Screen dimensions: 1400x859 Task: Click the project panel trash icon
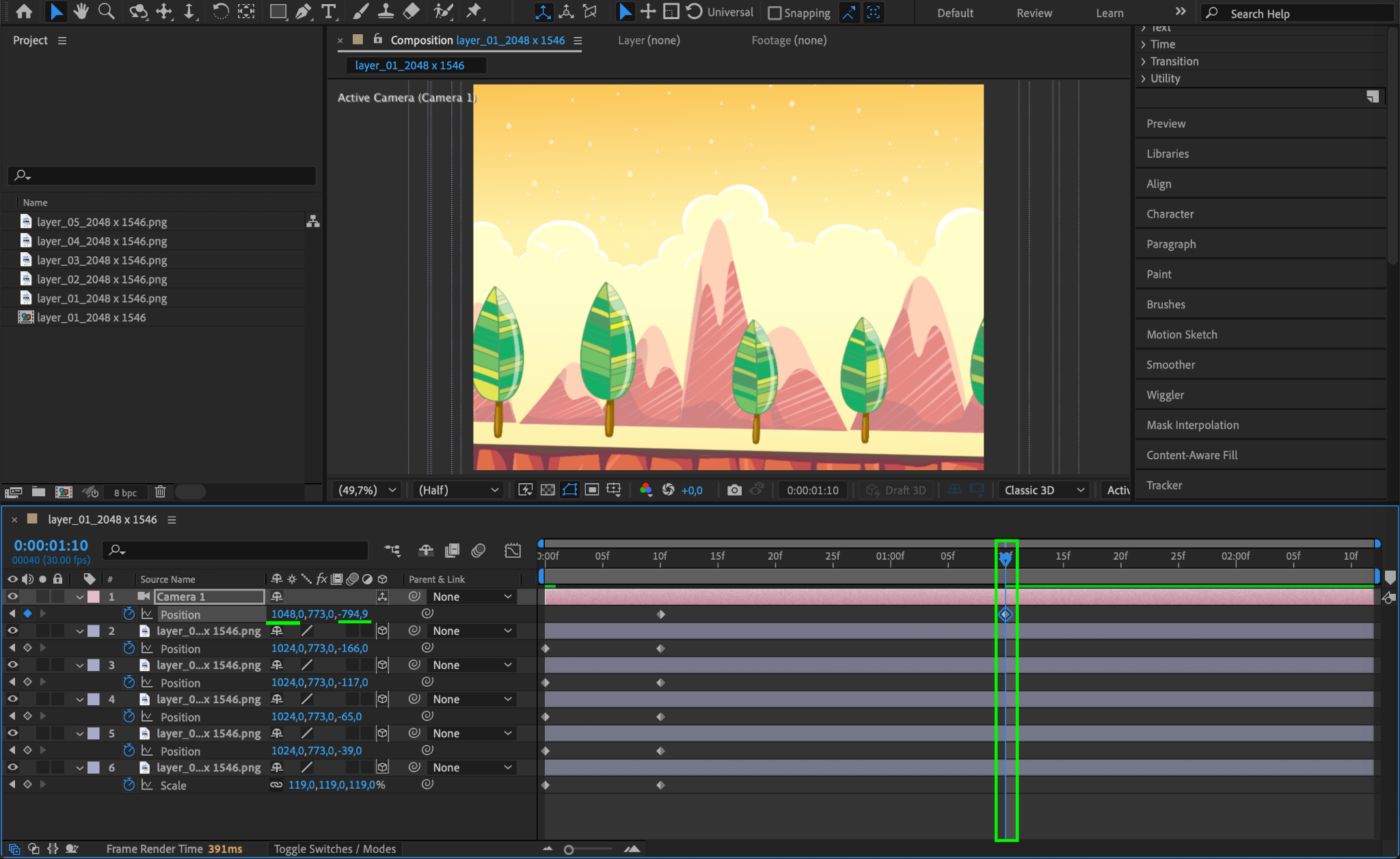pos(160,491)
